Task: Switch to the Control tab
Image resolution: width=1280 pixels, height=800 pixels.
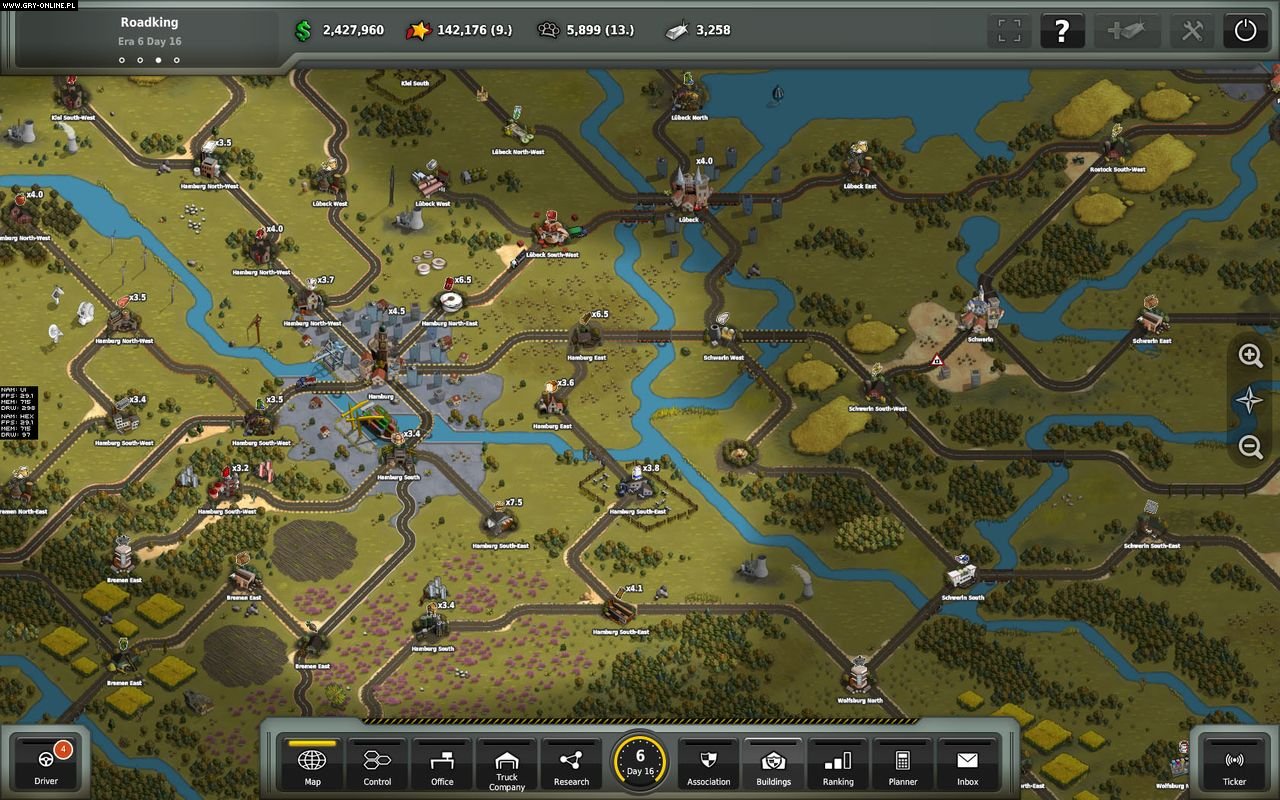Action: [378, 764]
